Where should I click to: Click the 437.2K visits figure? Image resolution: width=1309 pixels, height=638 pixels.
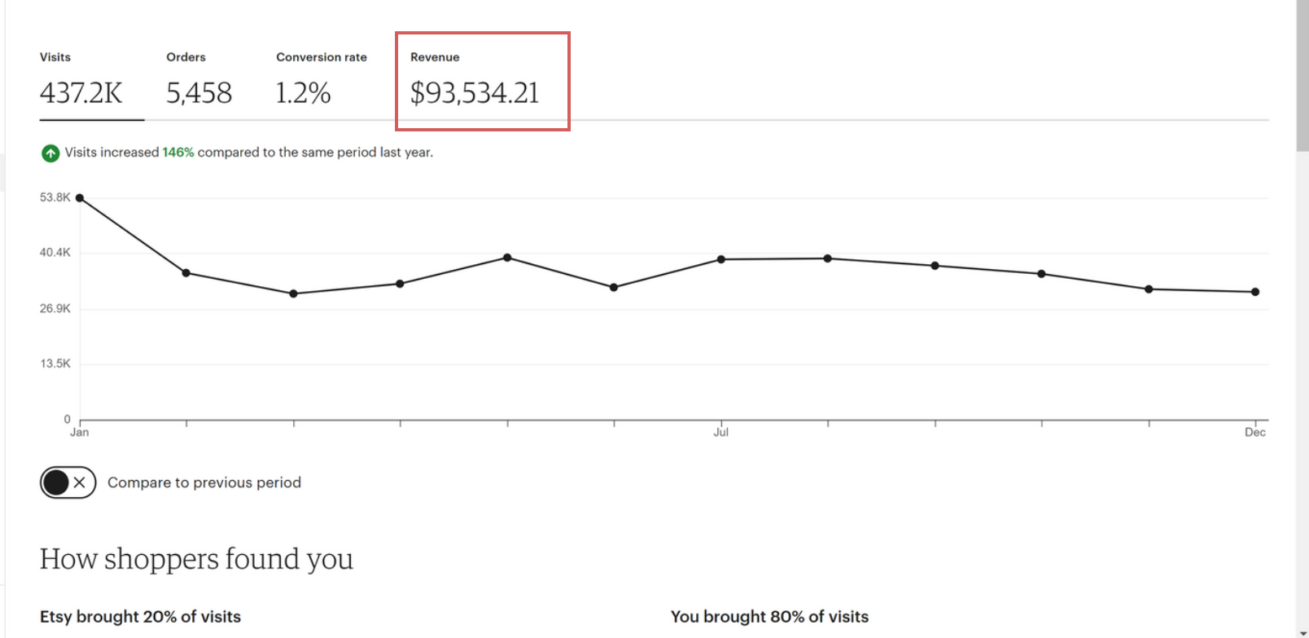click(x=81, y=94)
